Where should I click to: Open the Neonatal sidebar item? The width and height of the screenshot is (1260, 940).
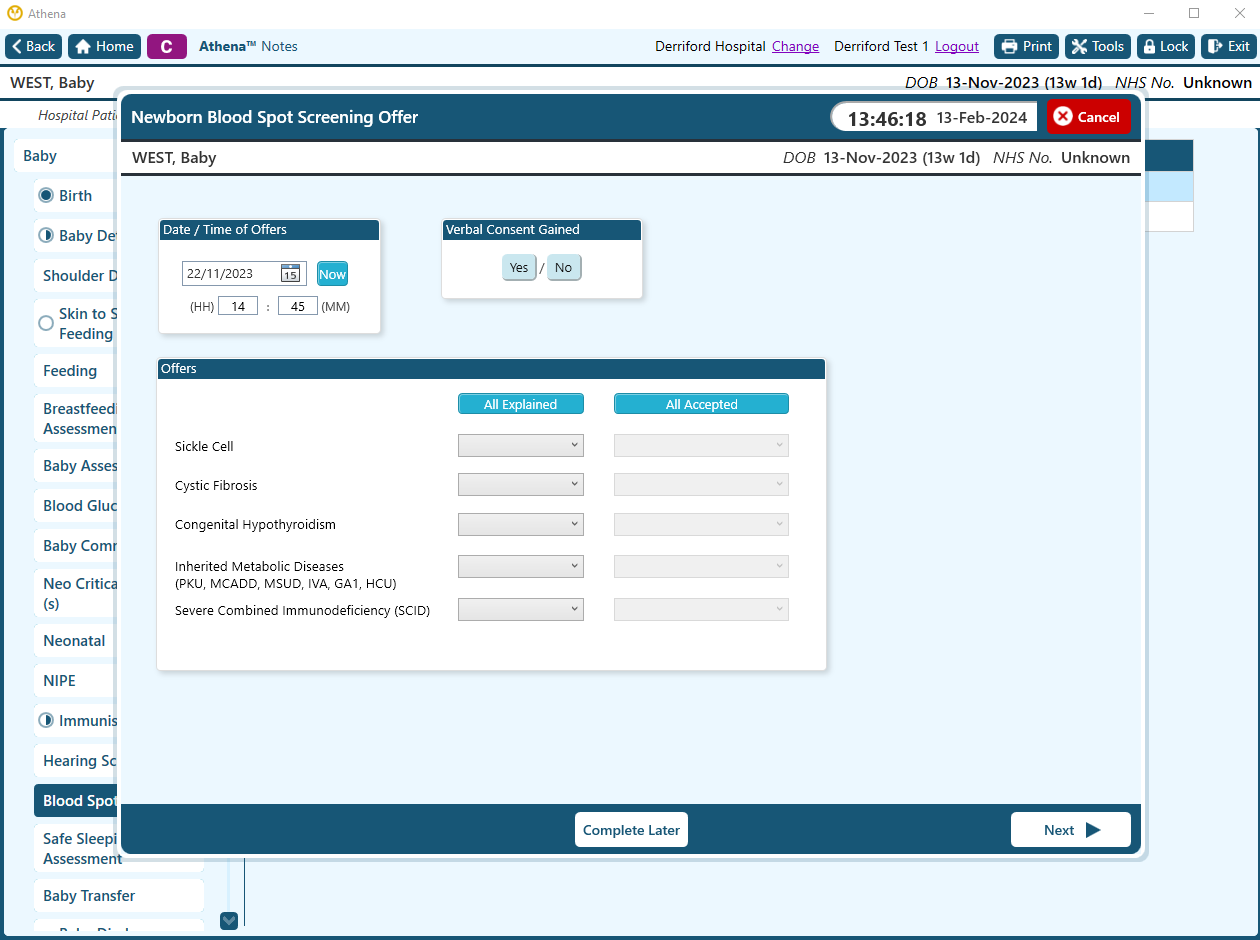77,641
